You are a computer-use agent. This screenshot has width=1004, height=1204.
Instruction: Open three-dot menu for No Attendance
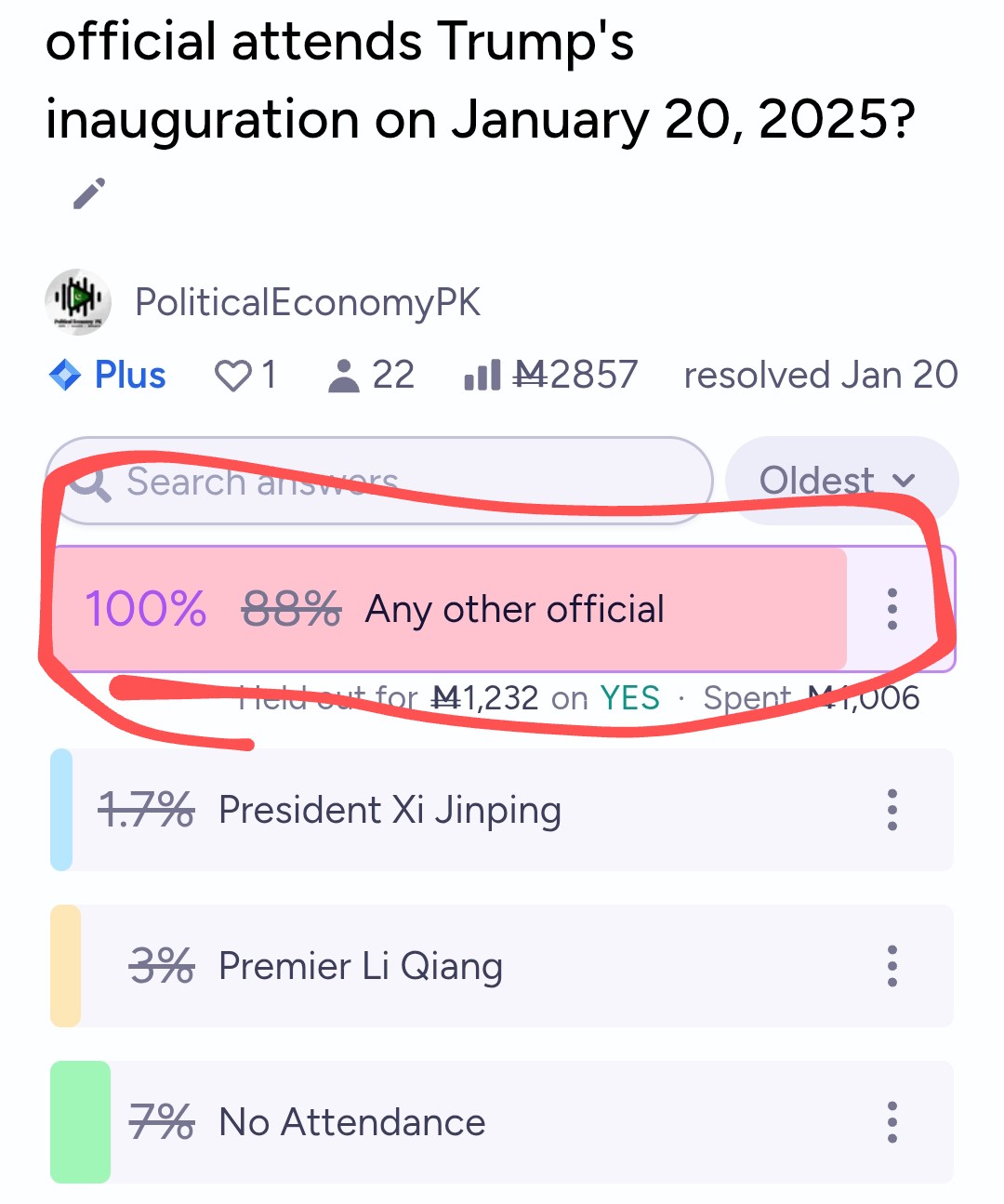[892, 1122]
